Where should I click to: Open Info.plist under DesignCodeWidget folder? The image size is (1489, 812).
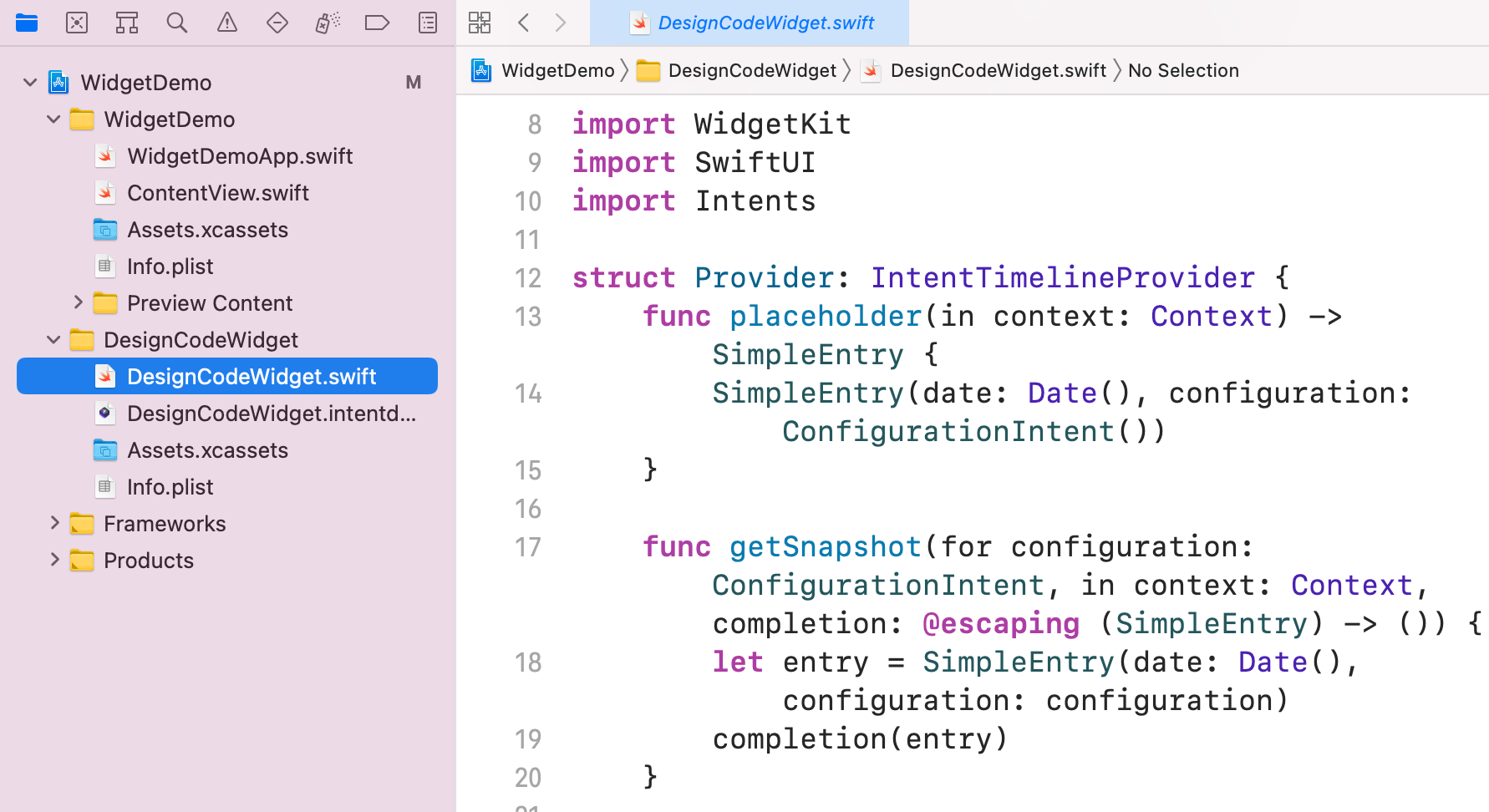click(x=227, y=487)
